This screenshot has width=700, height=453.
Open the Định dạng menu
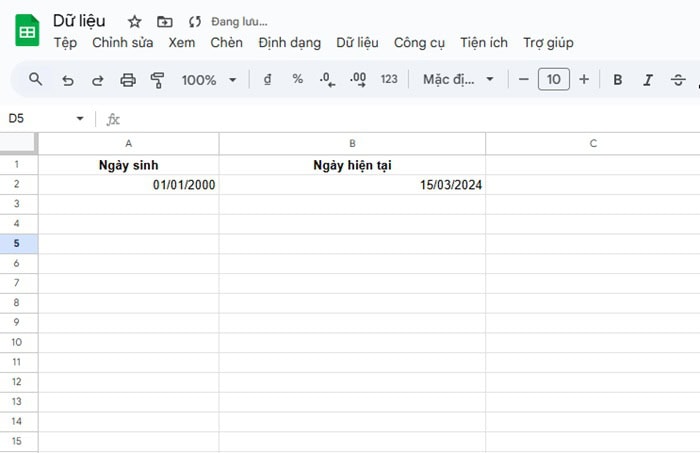tap(289, 42)
